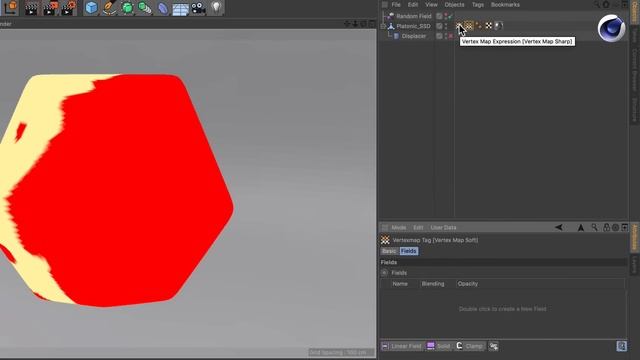The width and height of the screenshot is (640, 360).
Task: Switch to the Fields tab
Action: point(409,251)
